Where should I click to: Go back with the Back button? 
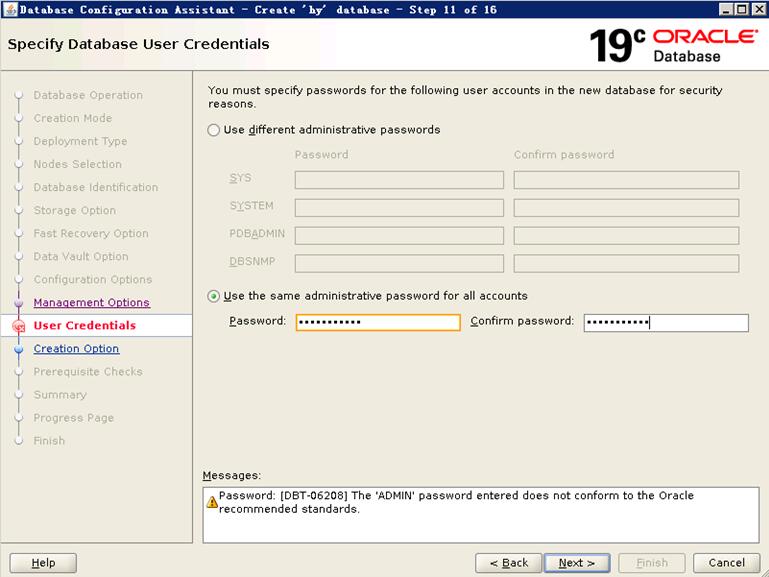tap(509, 563)
